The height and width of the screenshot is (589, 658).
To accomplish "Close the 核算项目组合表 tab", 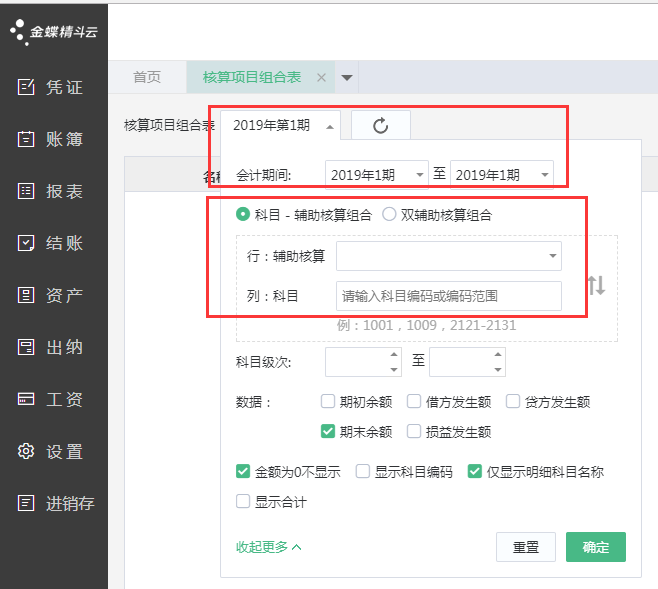I will click(x=321, y=77).
